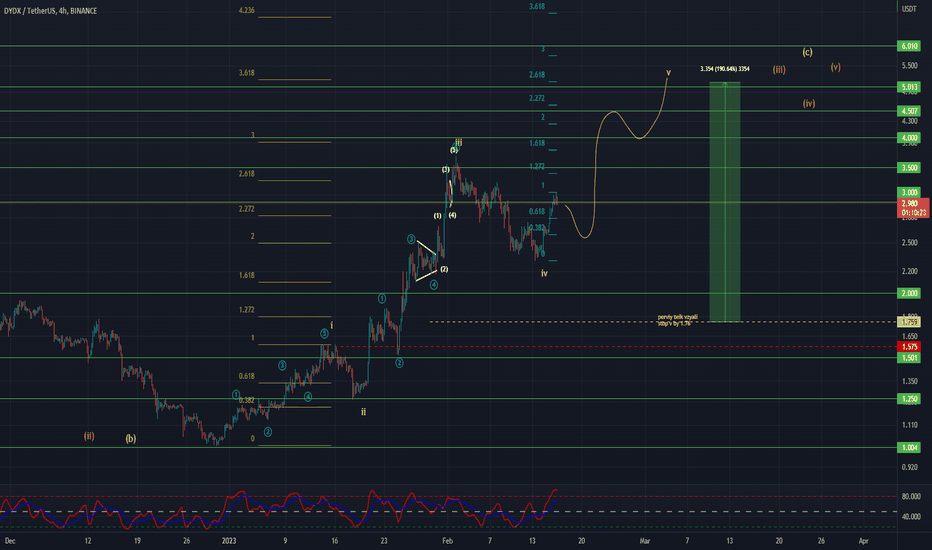The image size is (932, 550).
Task: Click the 3.354 (190.64%) measurement label
Action: [725, 69]
